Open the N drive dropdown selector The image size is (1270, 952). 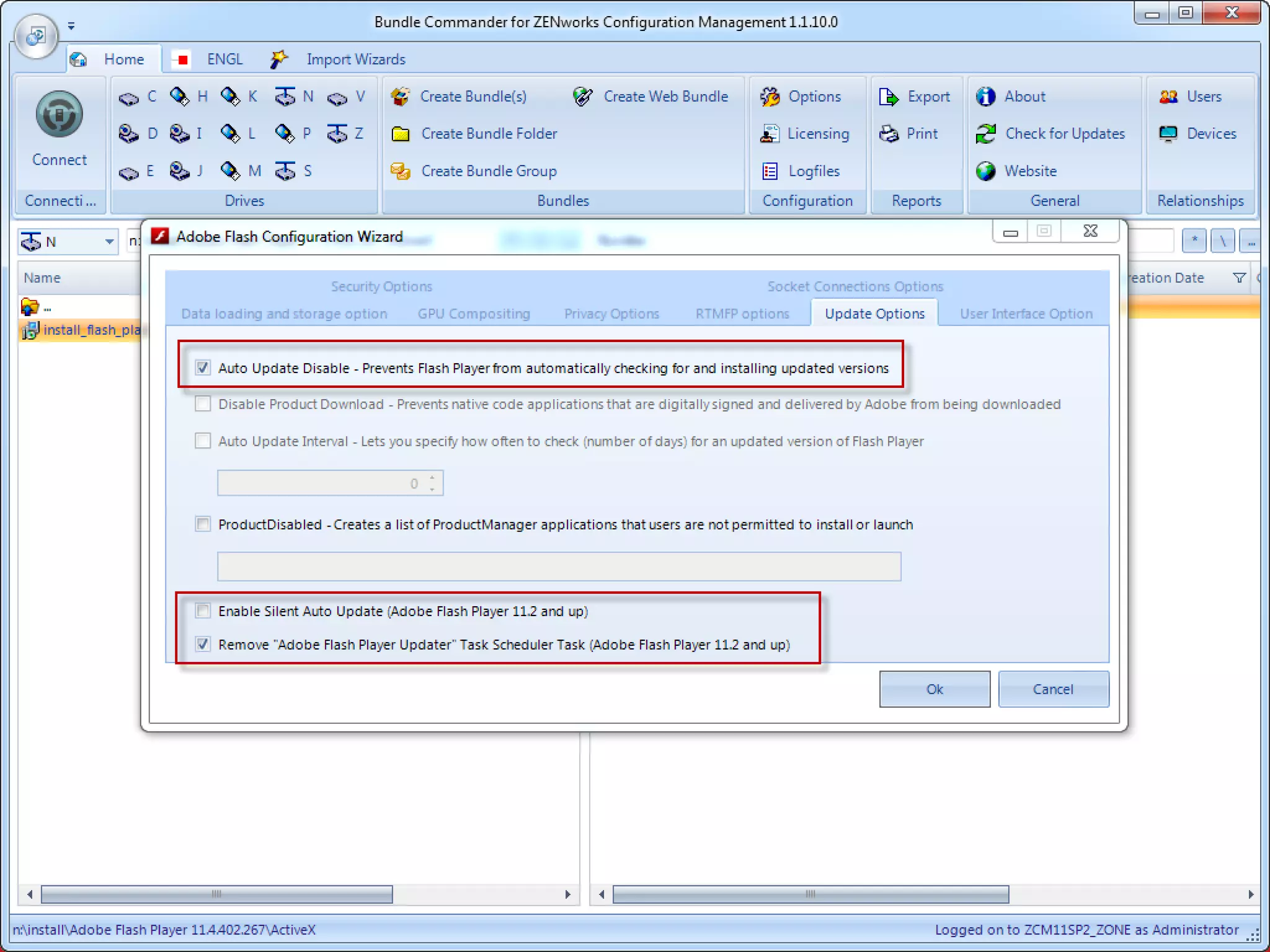[x=109, y=242]
